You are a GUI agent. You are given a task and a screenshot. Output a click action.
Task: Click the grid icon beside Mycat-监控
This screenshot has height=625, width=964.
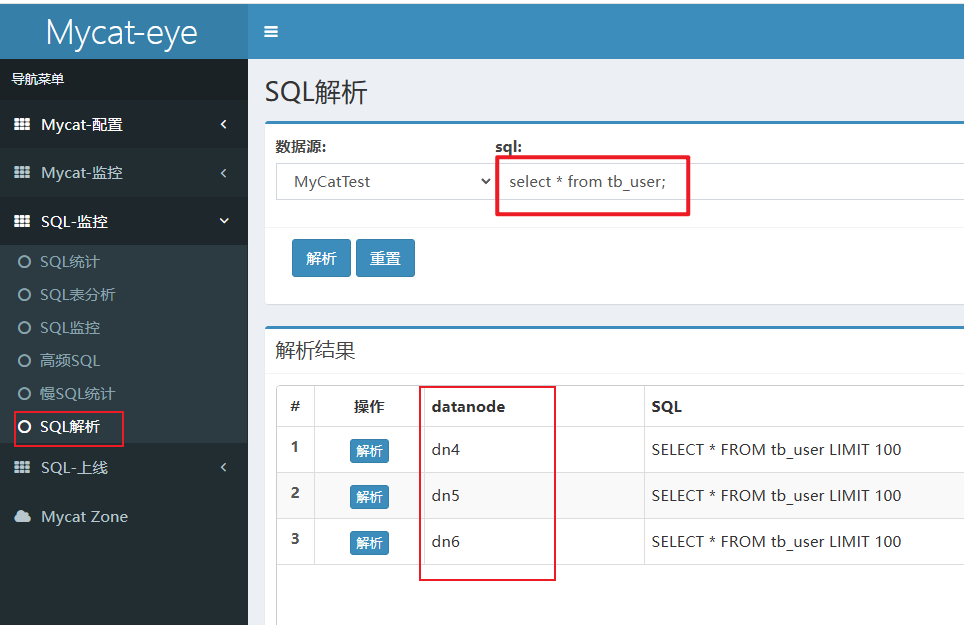[22, 173]
